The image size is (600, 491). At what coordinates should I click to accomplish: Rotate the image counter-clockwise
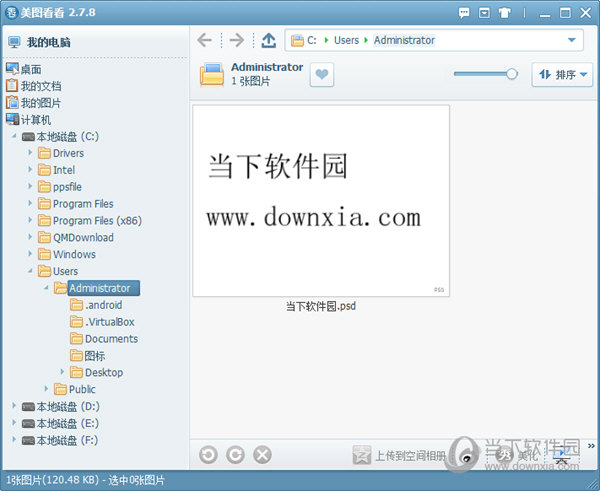pos(208,455)
